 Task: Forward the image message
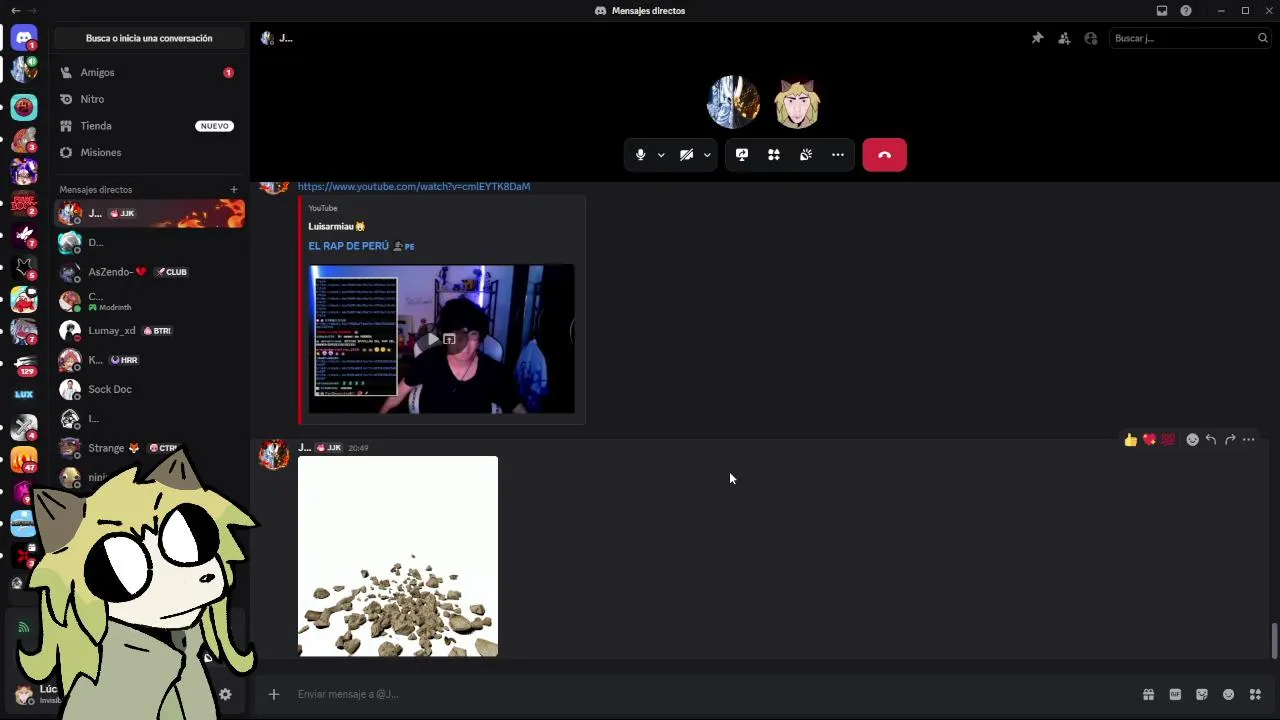coord(1230,440)
